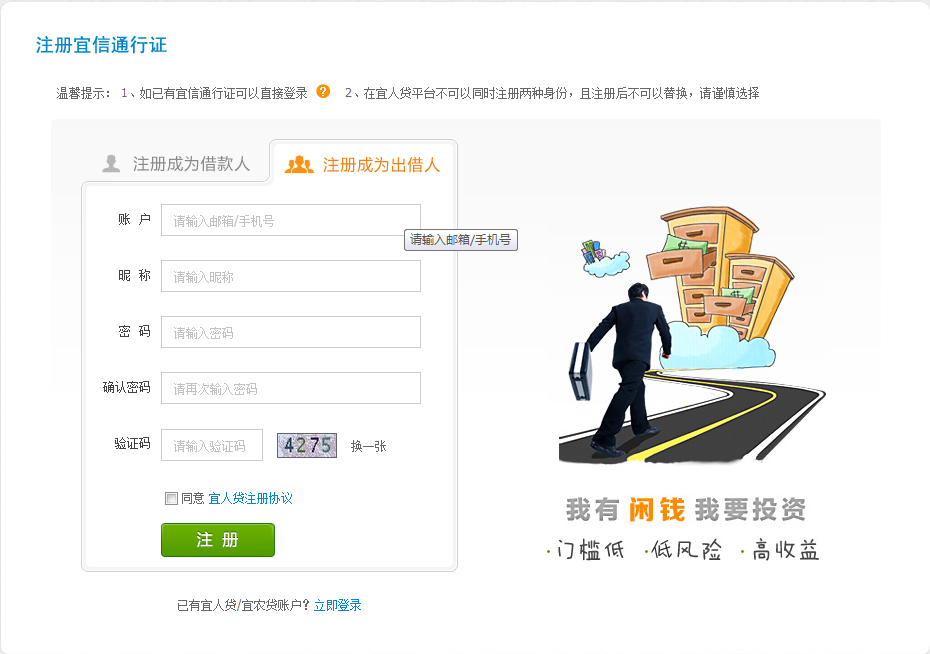This screenshot has height=654, width=930.
Task: Open the 宜人贷注册协议 link
Action: point(250,498)
